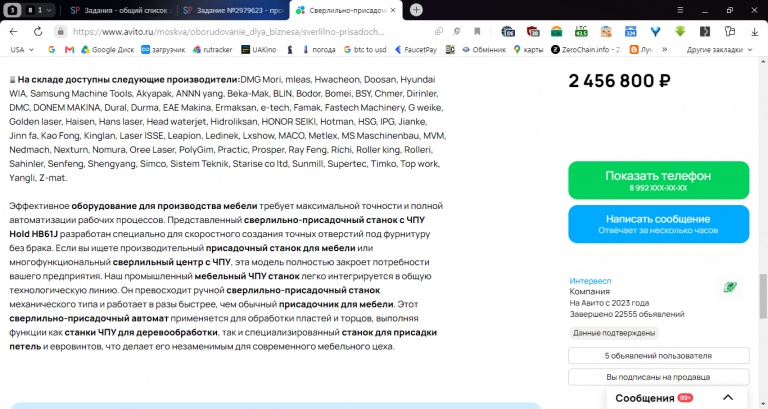768x409 pixels.
Task: Open the USA bookmarks folder dropdown
Action: point(22,49)
